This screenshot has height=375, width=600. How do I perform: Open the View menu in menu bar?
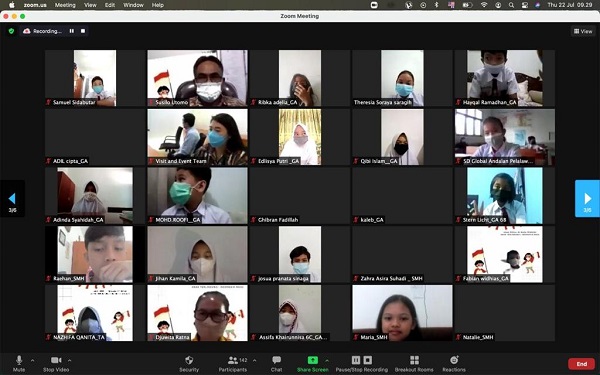tap(90, 5)
